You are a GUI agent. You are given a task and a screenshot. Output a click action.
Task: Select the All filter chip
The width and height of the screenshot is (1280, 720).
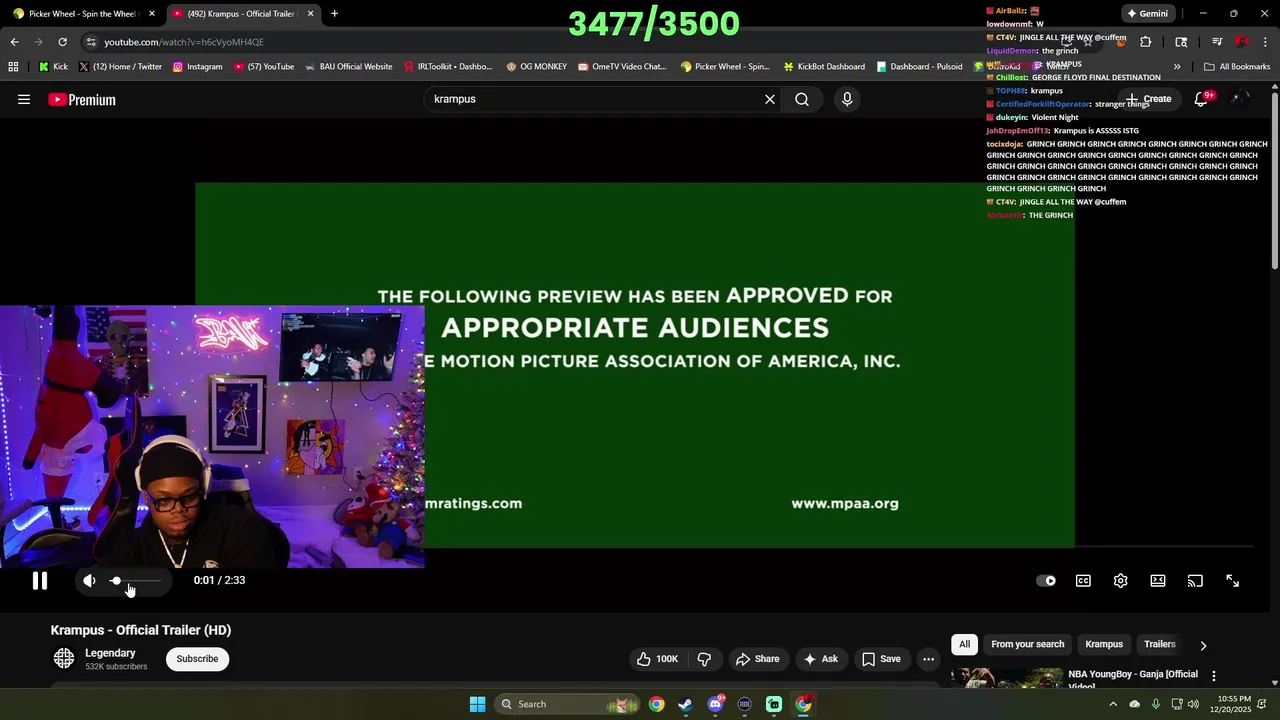click(x=964, y=644)
